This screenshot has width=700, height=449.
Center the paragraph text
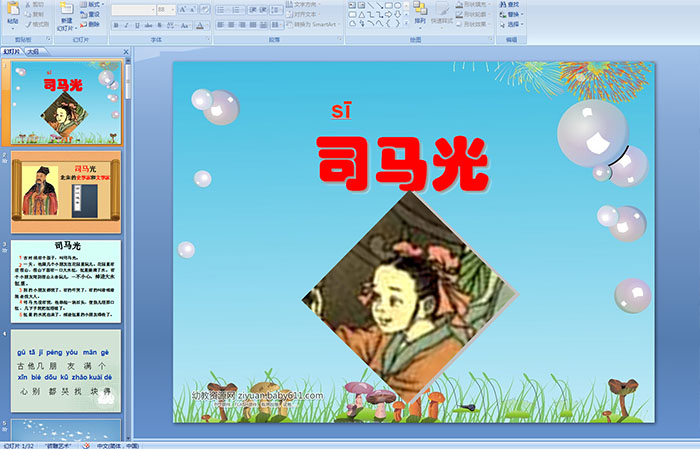(231, 25)
